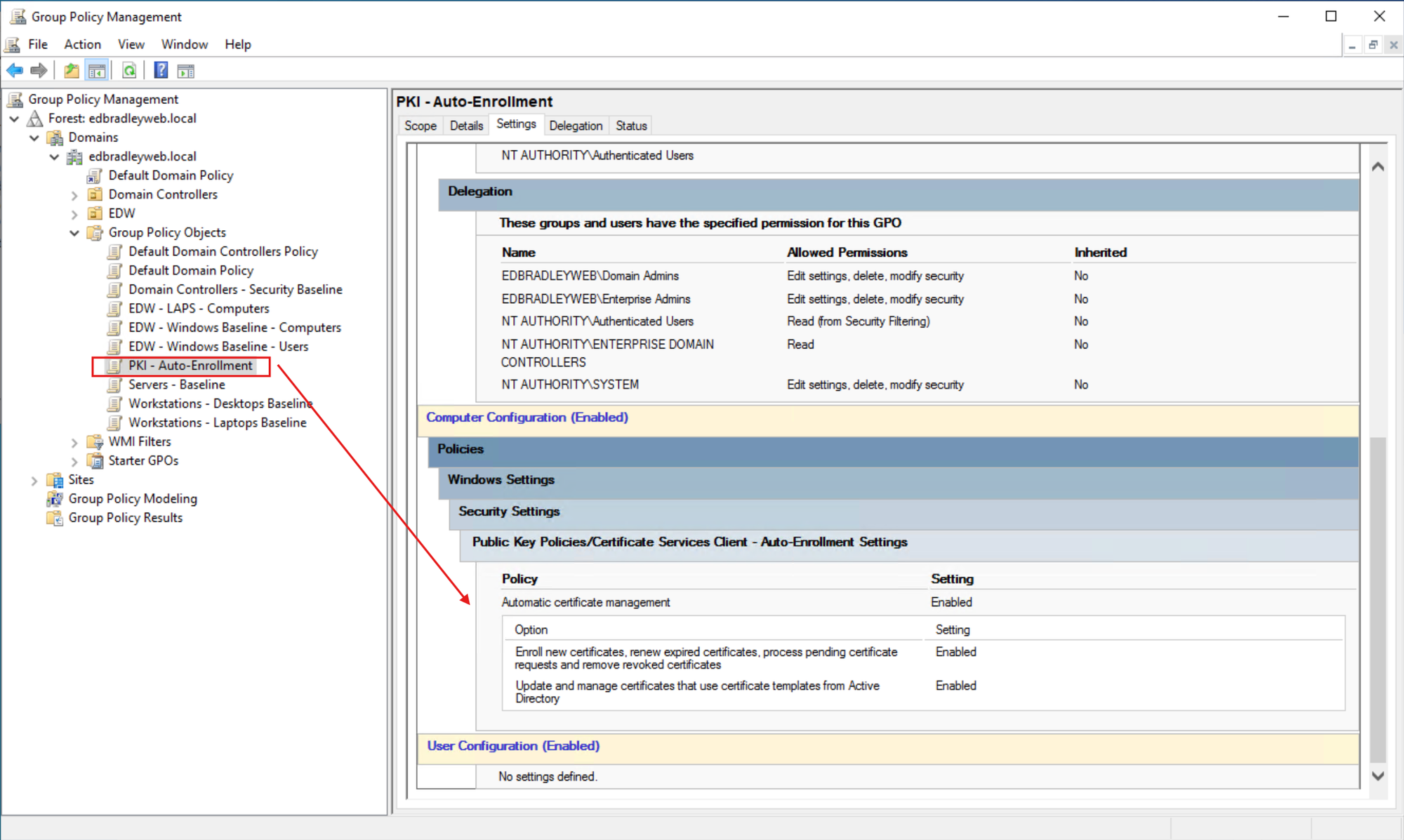This screenshot has height=840, width=1404.
Task: Switch to the Scope tab
Action: 420,125
